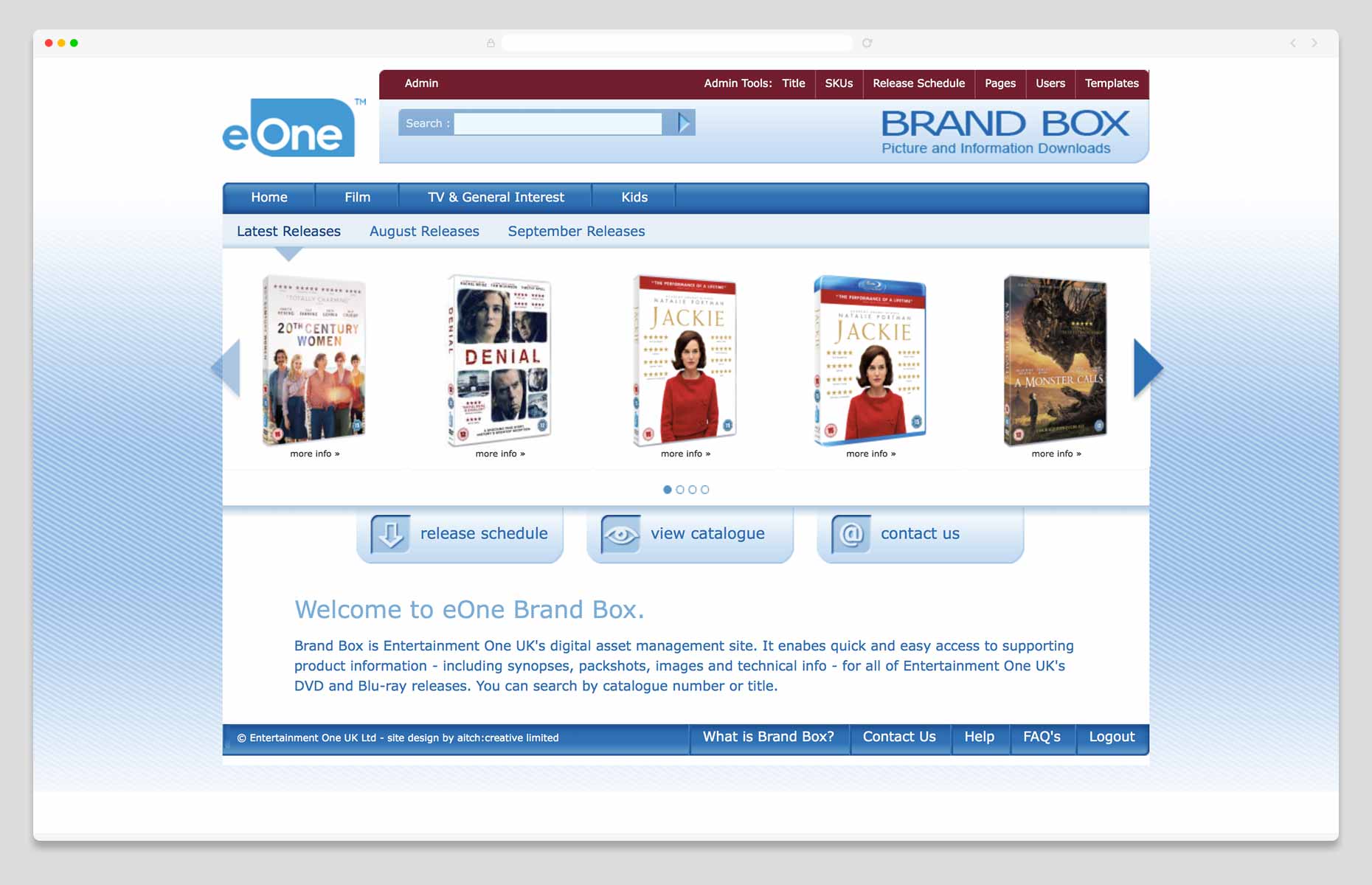Select the second carousel page dot
This screenshot has width=1372, height=885.
click(680, 490)
